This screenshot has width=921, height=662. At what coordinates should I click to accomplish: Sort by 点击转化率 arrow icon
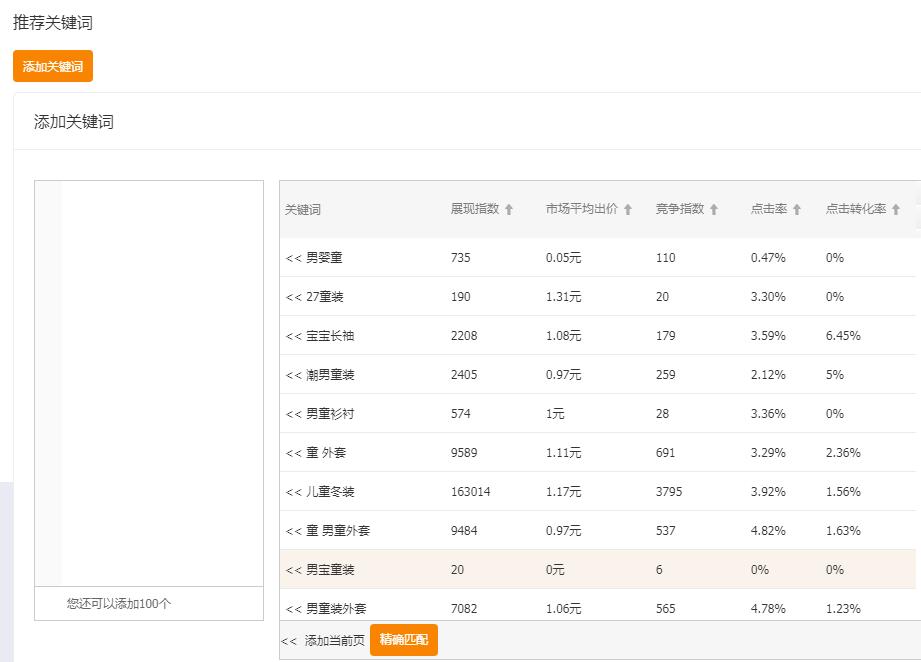[x=895, y=209]
